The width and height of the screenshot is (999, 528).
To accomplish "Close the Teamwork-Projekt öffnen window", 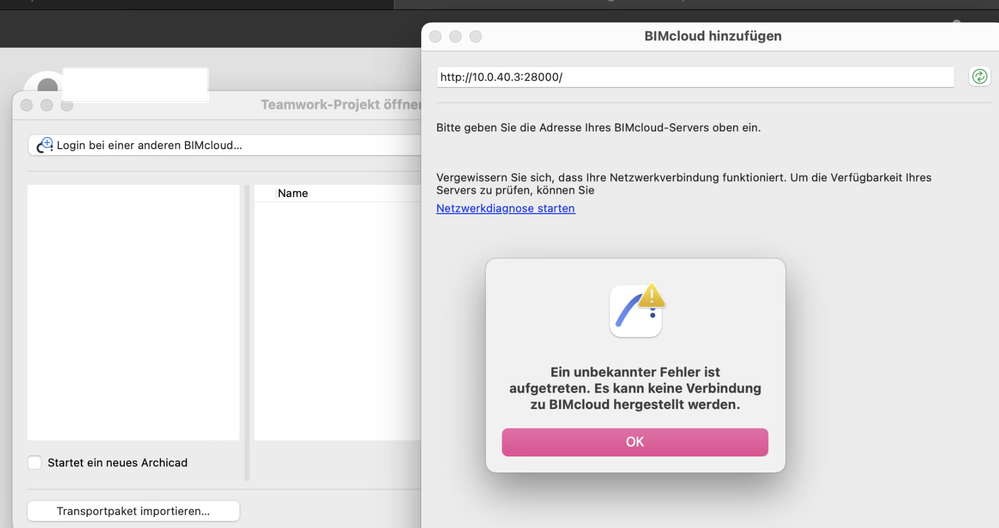I will 26,105.
